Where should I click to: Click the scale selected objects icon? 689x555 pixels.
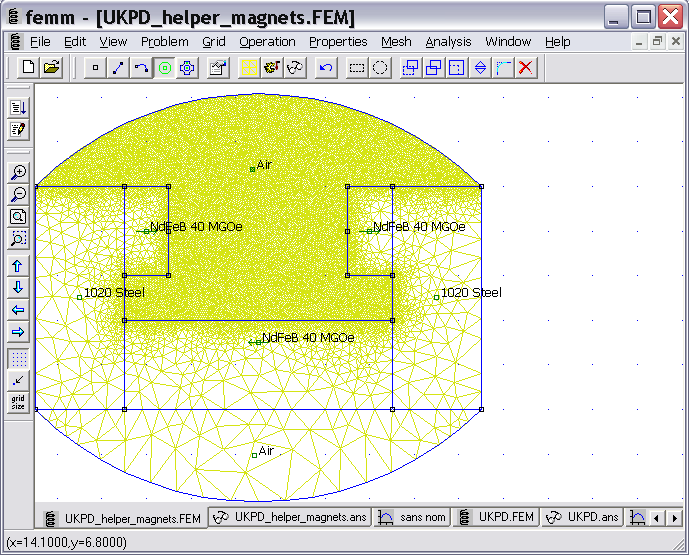click(457, 68)
